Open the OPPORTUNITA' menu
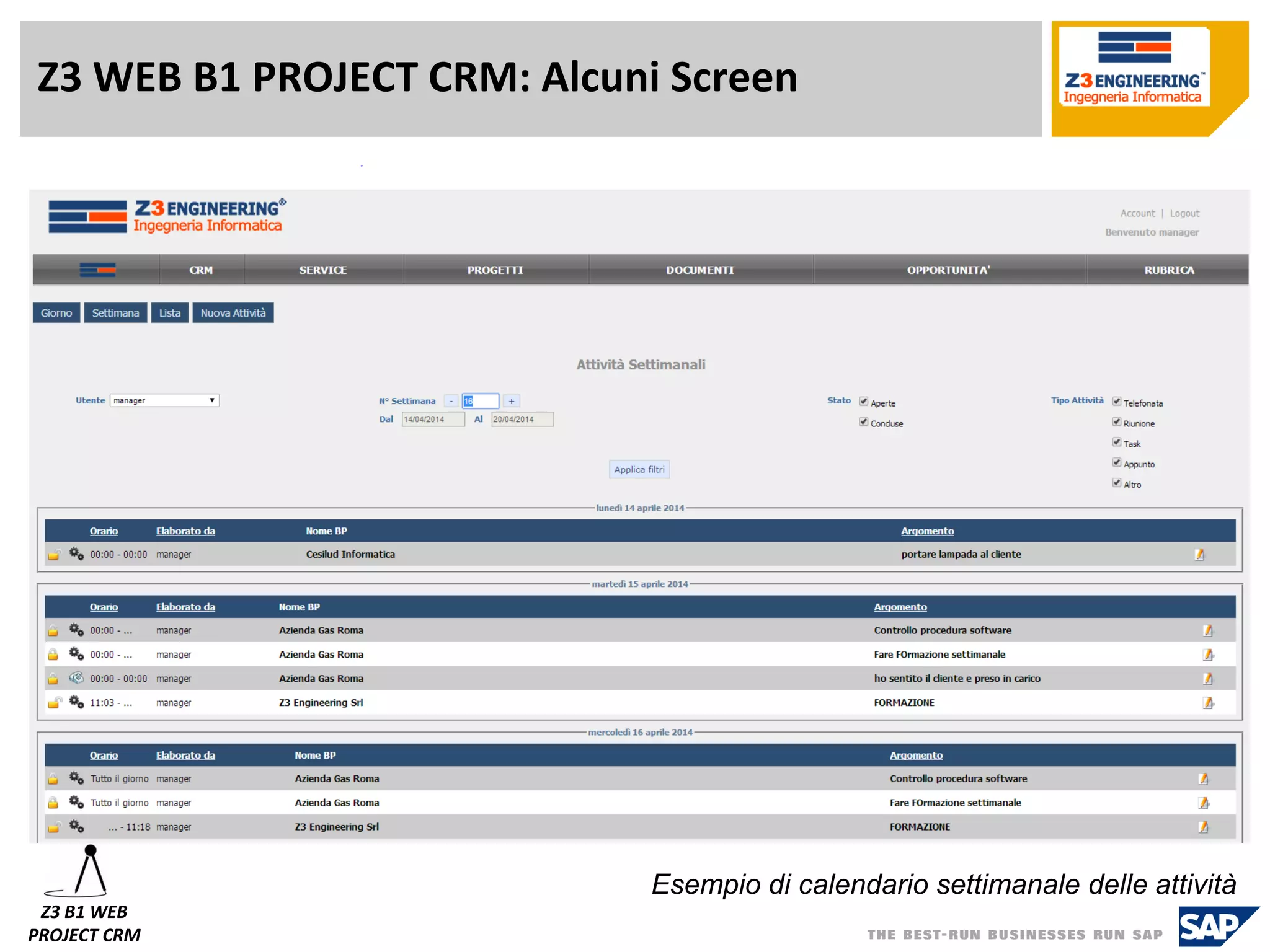Image resolution: width=1270 pixels, height=952 pixels. pyautogui.click(x=949, y=270)
